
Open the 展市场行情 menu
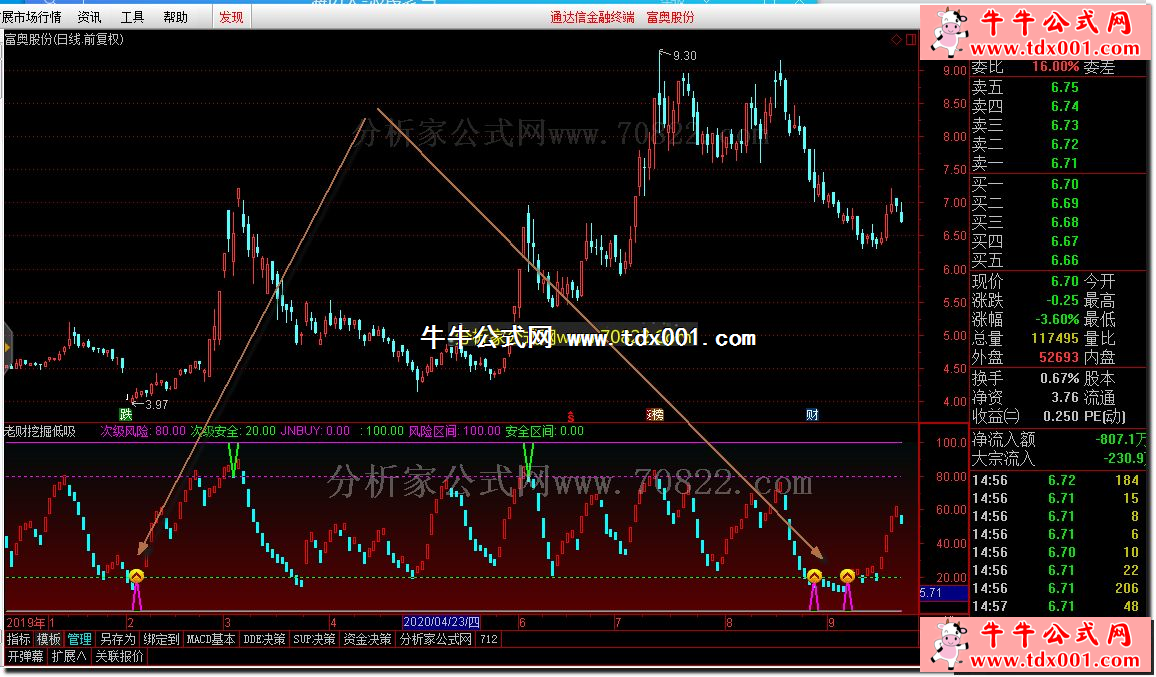click(31, 16)
